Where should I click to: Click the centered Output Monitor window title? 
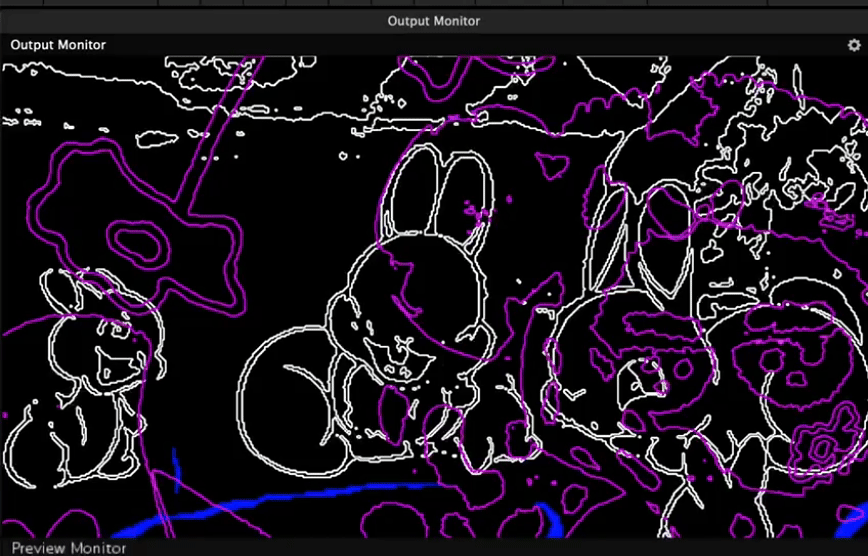coord(433,21)
